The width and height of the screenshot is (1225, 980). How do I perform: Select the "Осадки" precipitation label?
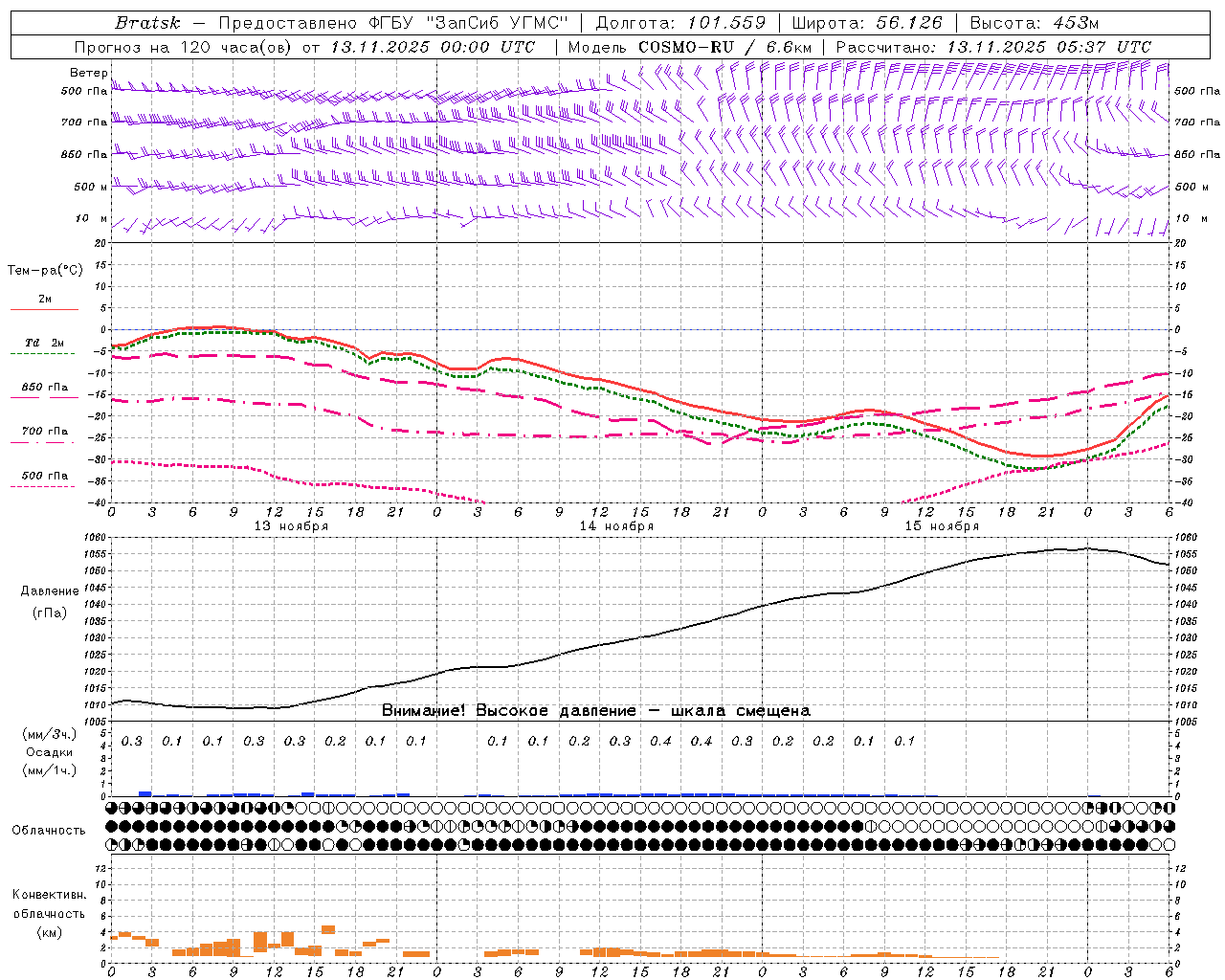pyautogui.click(x=50, y=752)
